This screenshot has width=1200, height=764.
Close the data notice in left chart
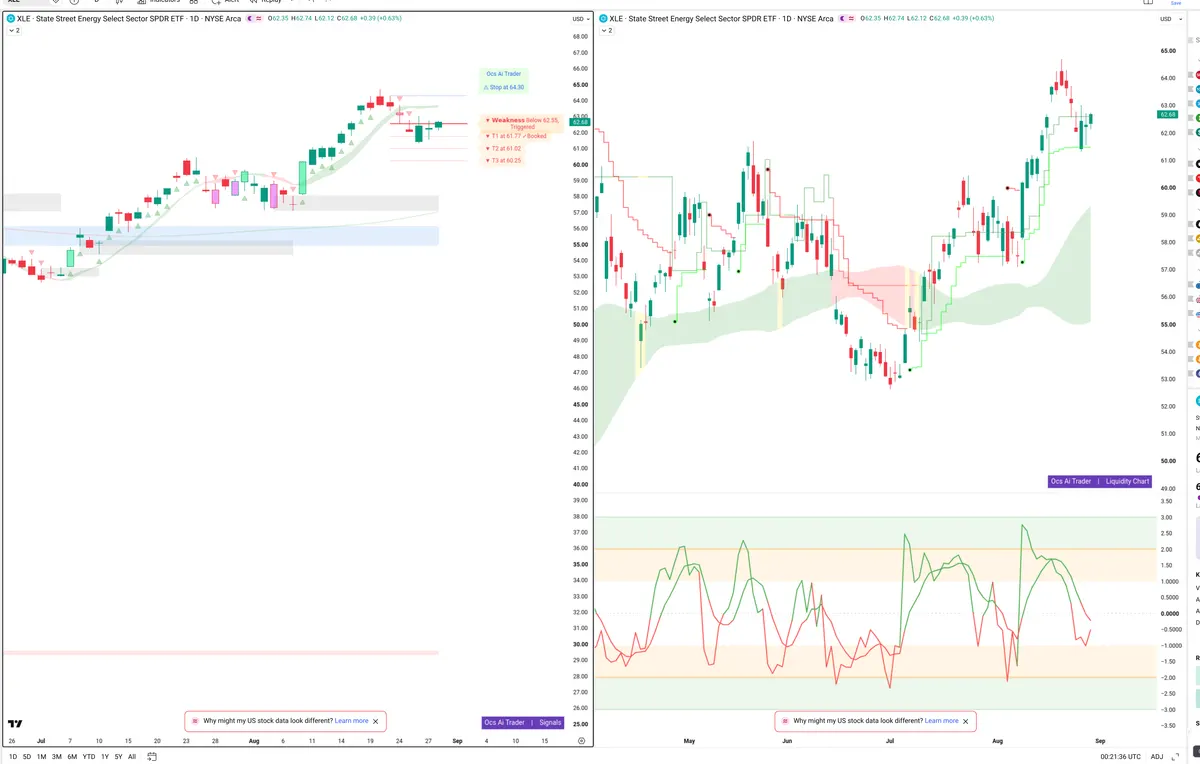click(375, 721)
